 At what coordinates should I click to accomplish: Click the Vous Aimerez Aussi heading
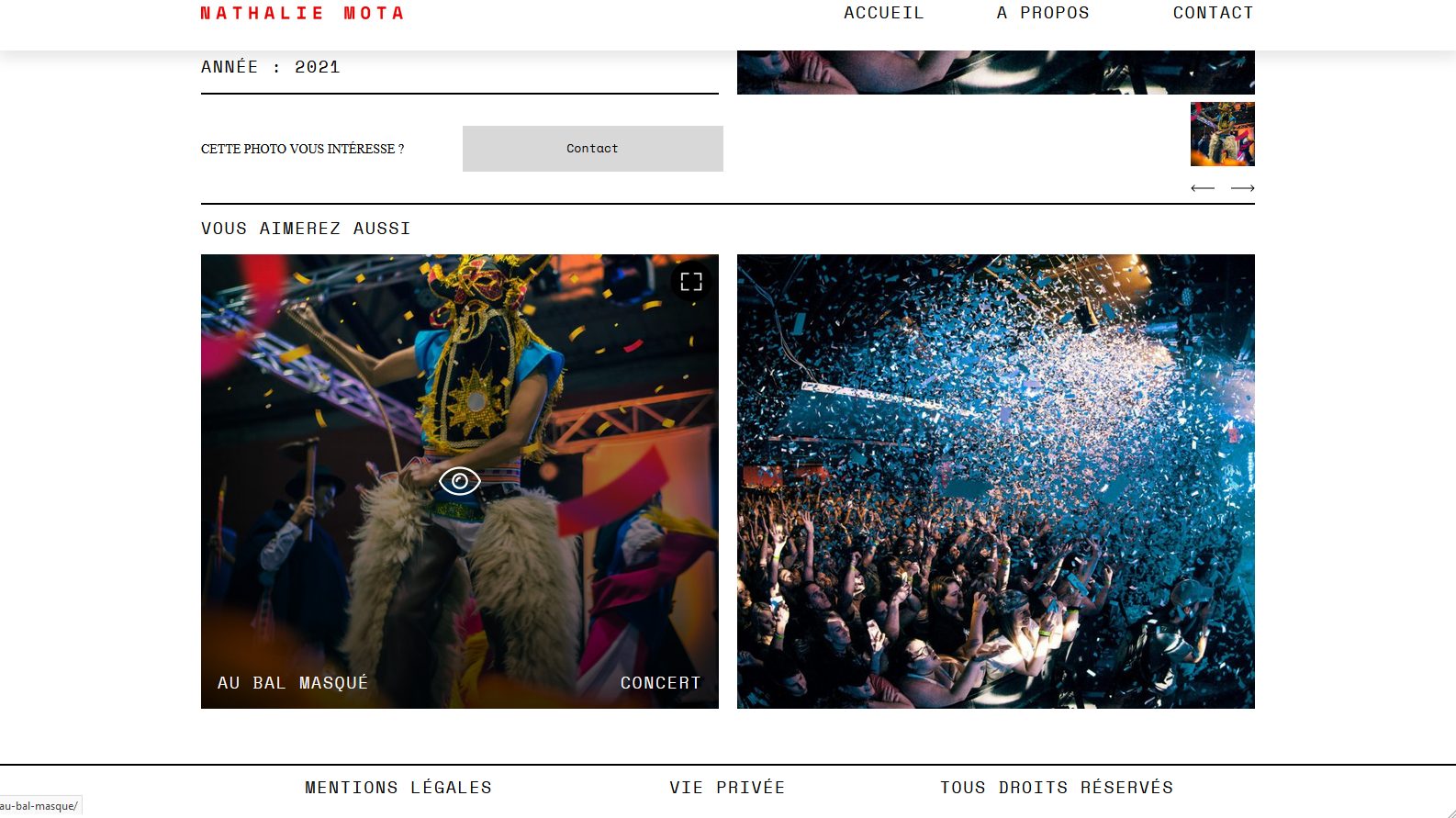tap(306, 229)
